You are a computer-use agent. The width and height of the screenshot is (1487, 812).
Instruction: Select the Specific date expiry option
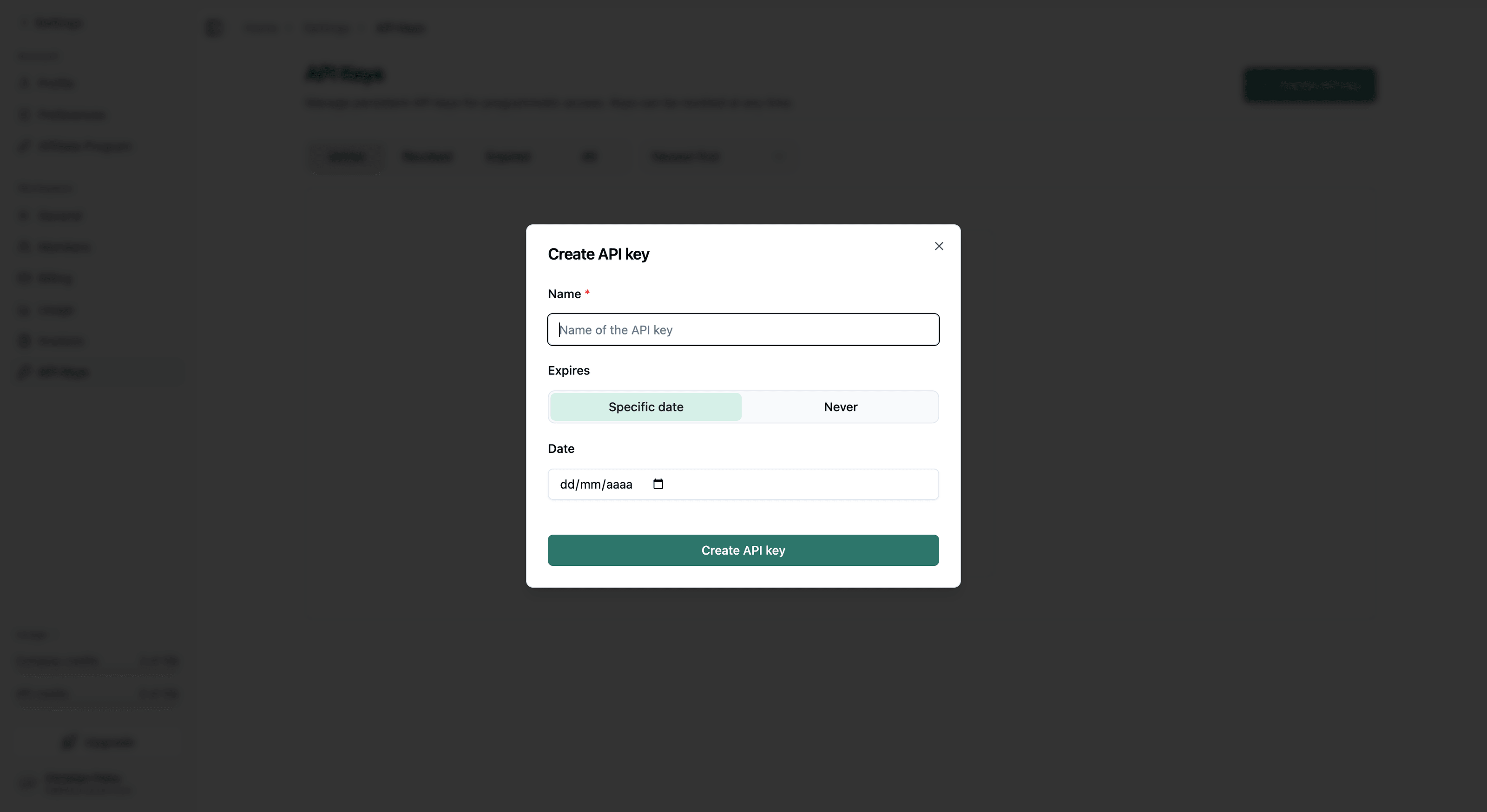click(645, 407)
